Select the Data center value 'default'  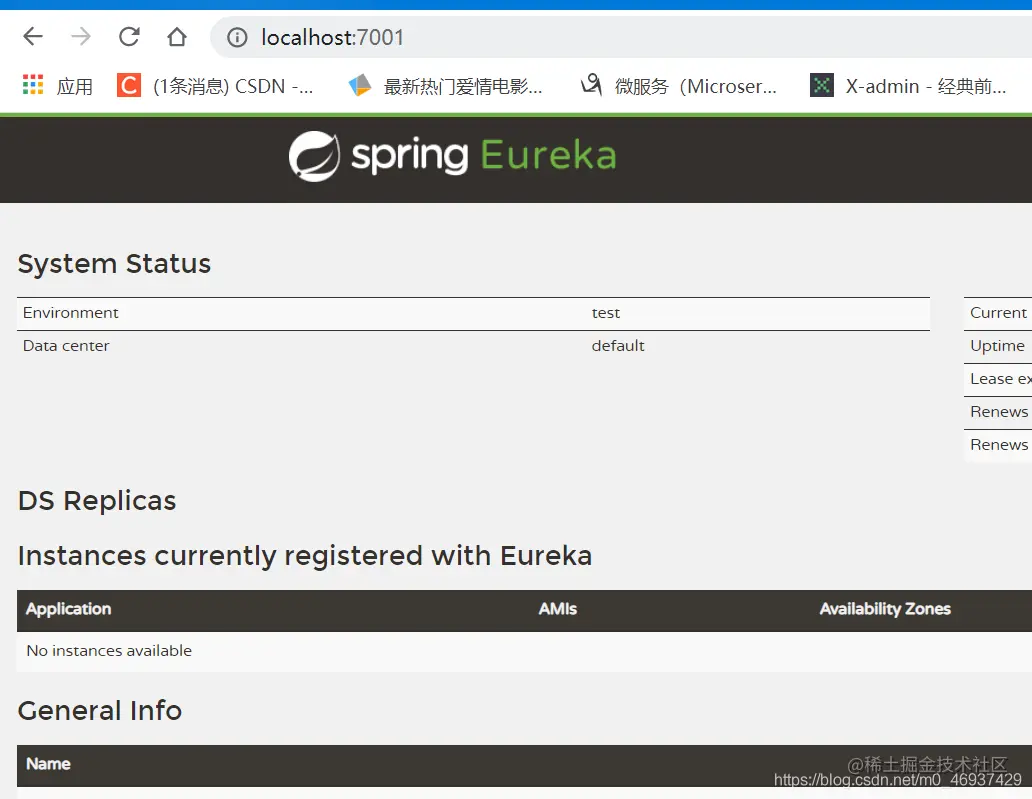tap(617, 346)
